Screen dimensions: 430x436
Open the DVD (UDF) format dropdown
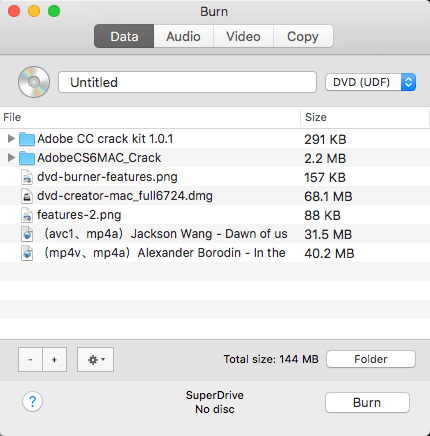(x=370, y=82)
